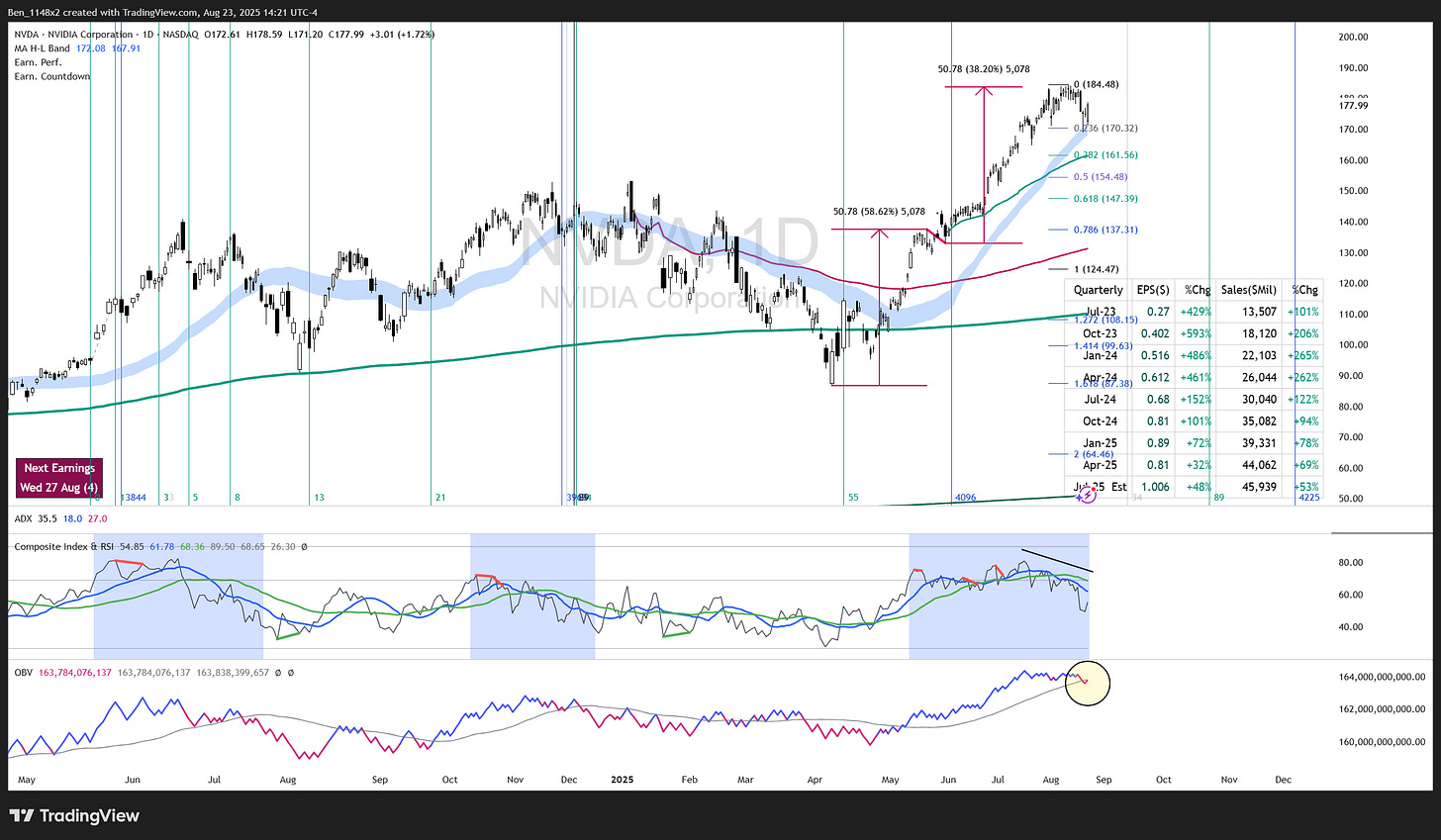Click the EPS($) column header
Screen dimensions: 1441x840
(1153, 290)
